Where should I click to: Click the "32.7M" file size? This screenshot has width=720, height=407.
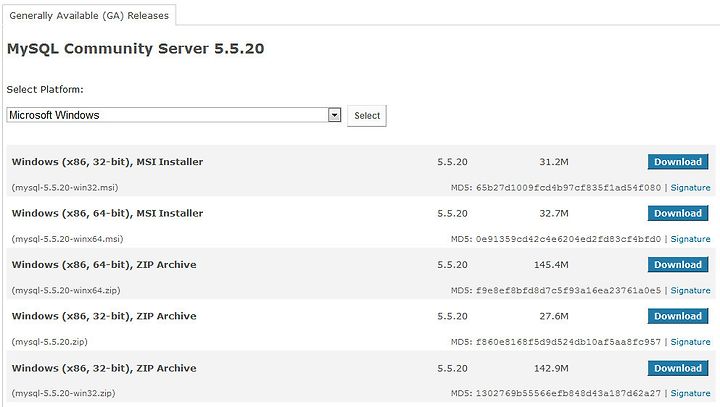pyautogui.click(x=554, y=213)
